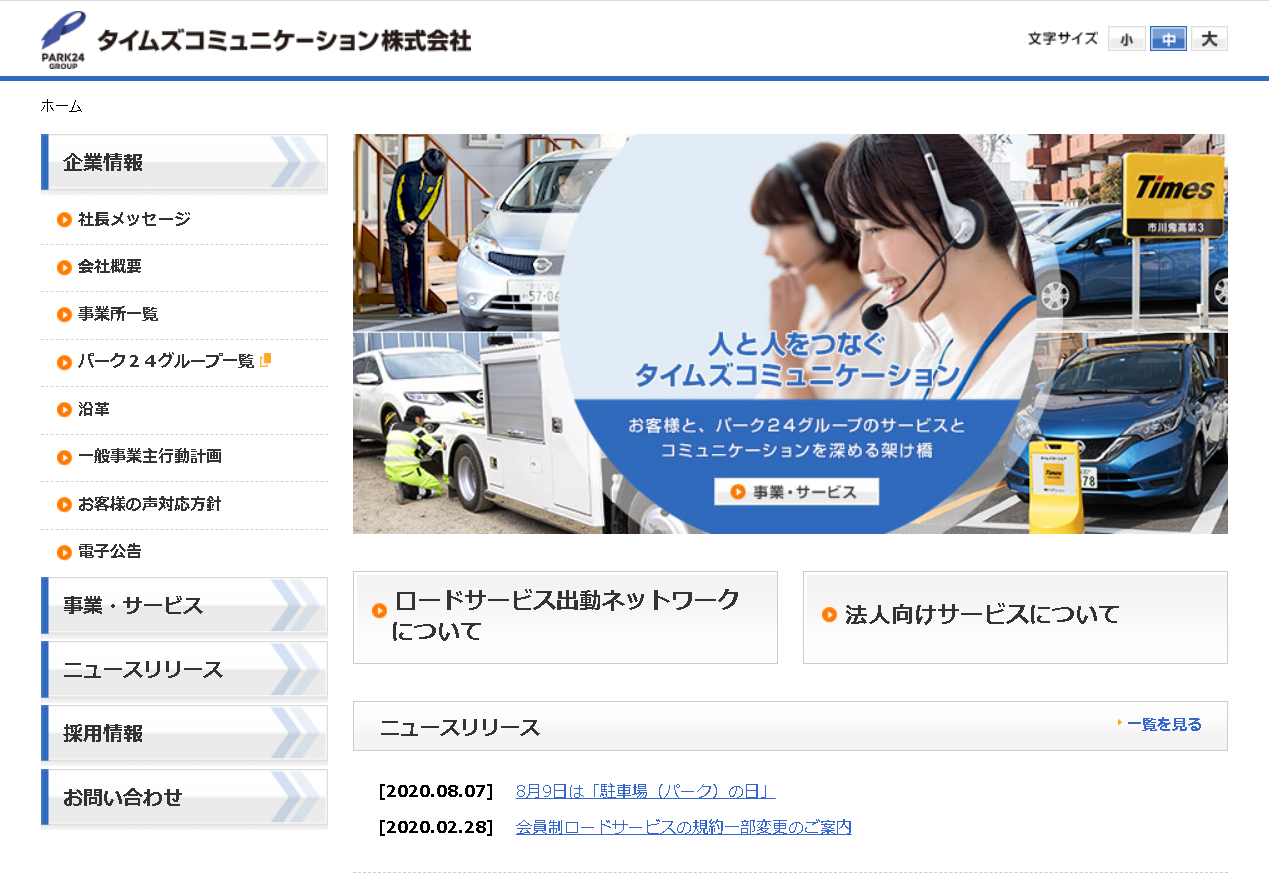Open 事業所一覧 page
1269x895 pixels.
click(x=118, y=314)
